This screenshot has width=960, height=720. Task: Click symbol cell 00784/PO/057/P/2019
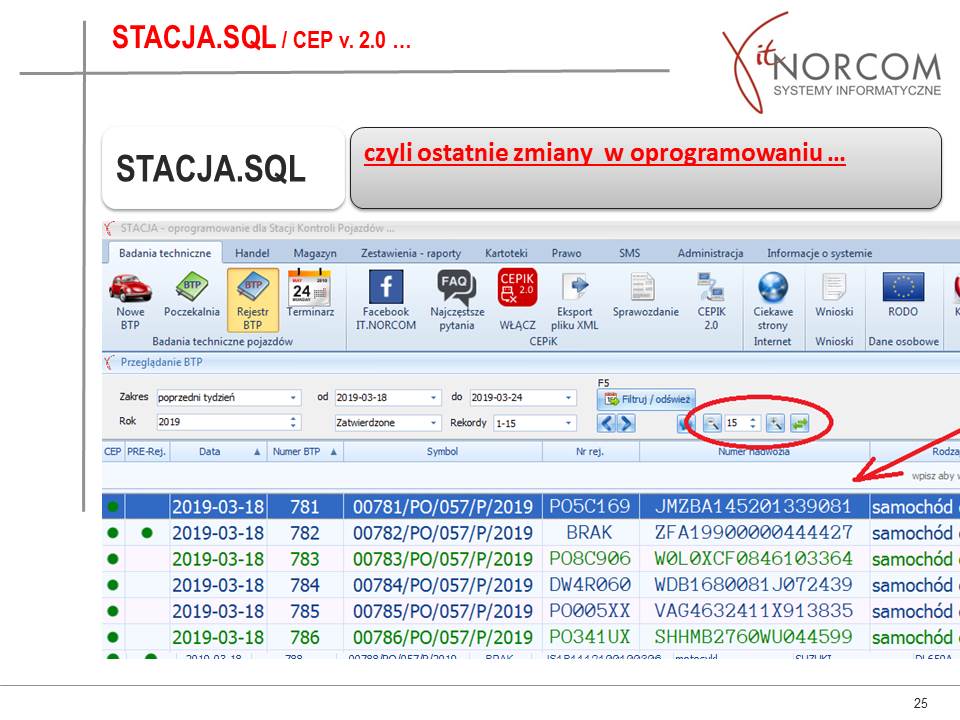(x=443, y=585)
